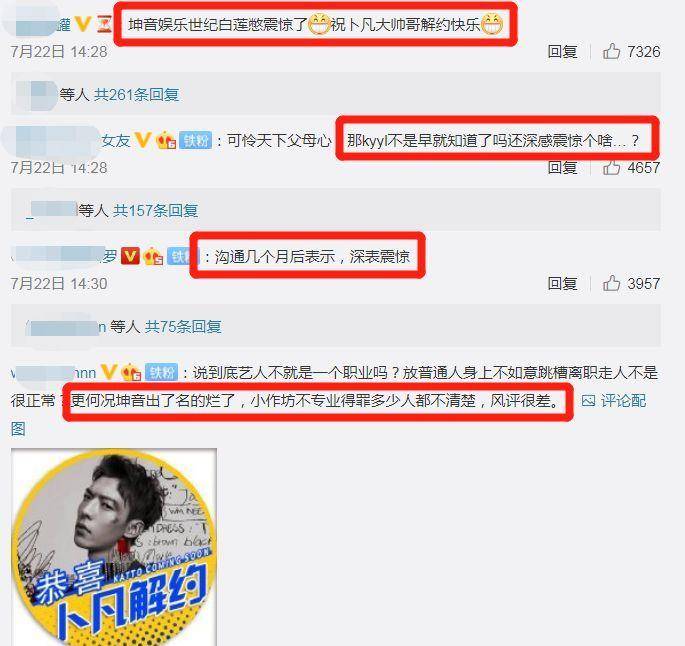Open the username ending in 女友
685x646 pixels.
[x=116, y=140]
